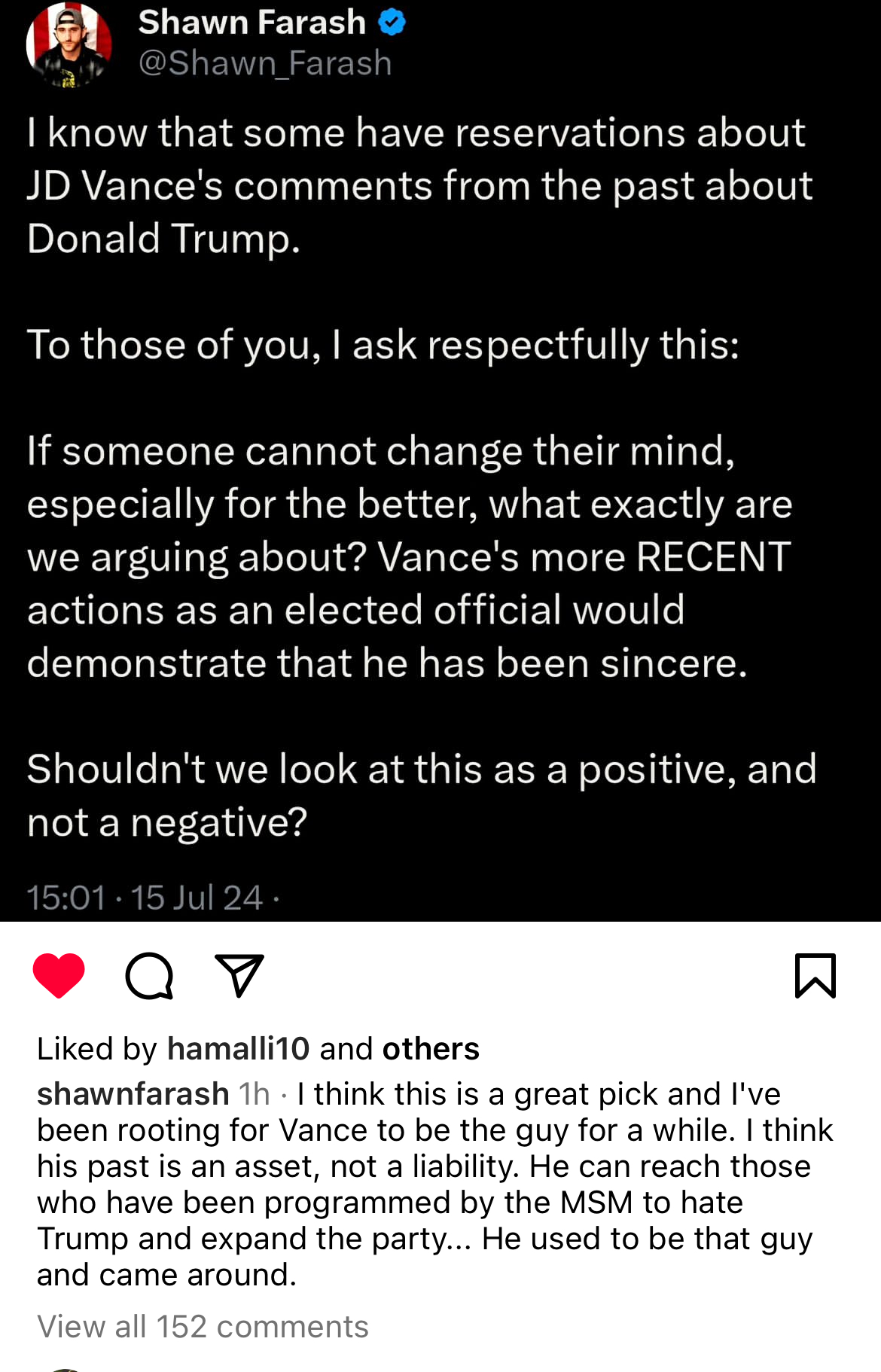The image size is (881, 1372).
Task: Open the shawnfarash profile from the caption
Action: click(x=133, y=1094)
